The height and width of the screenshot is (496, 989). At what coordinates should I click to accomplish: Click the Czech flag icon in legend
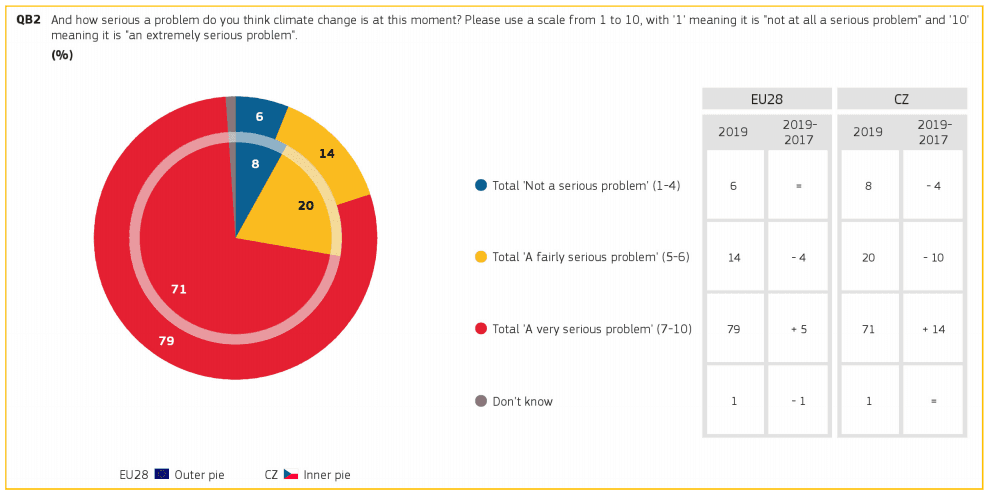pos(291,474)
